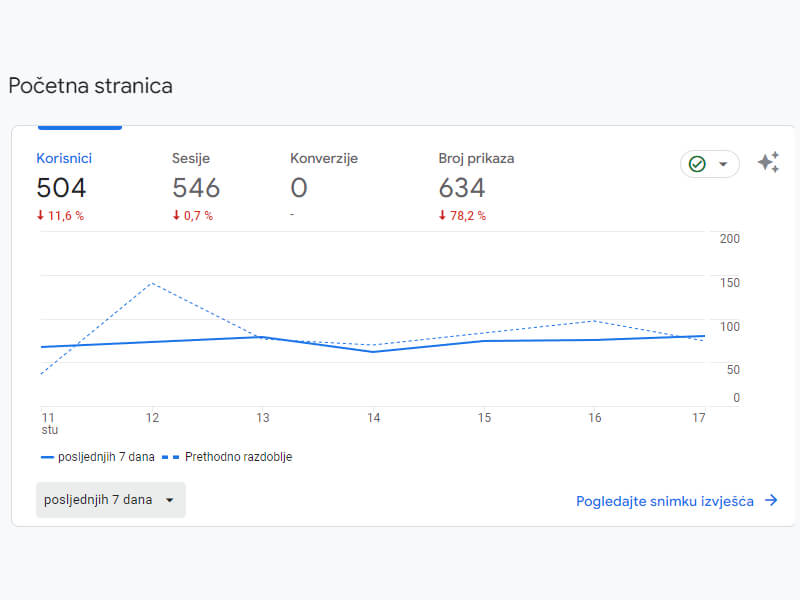The image size is (800, 600).
Task: Click the 'Početna stranica' page heading
Action: pos(90,86)
